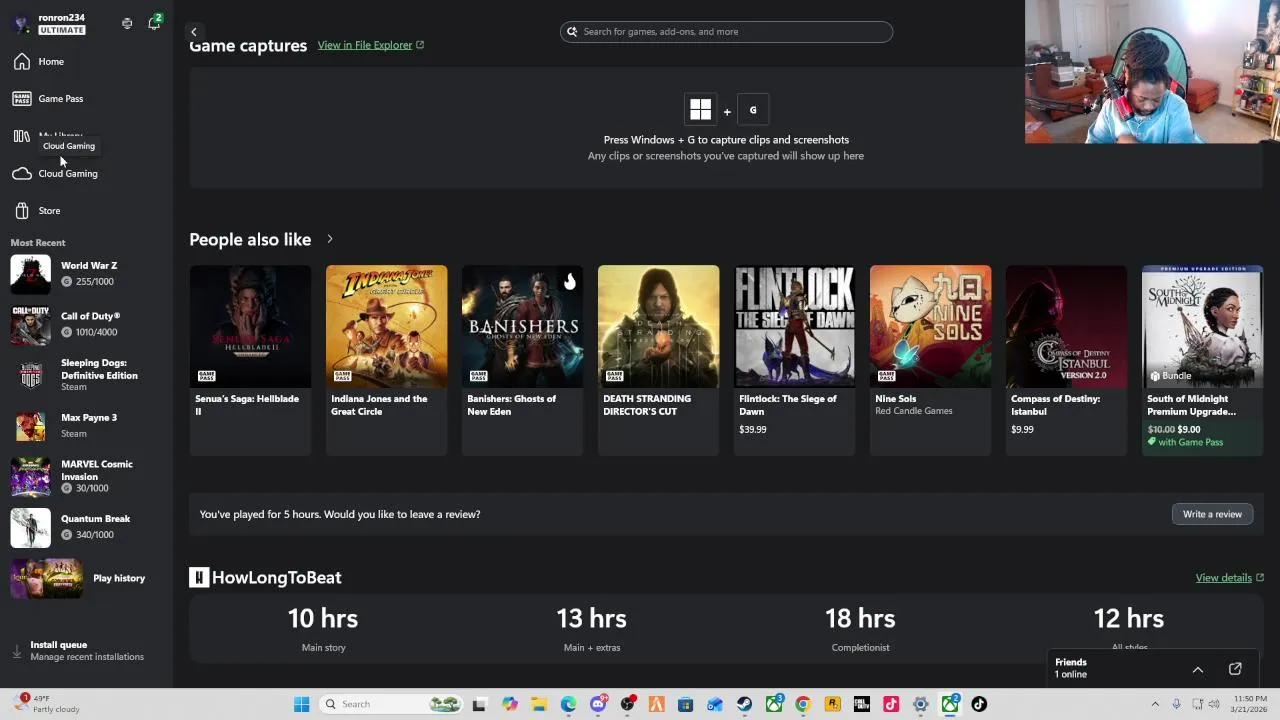Click the HowLongToBeat logo icon

click(199, 578)
